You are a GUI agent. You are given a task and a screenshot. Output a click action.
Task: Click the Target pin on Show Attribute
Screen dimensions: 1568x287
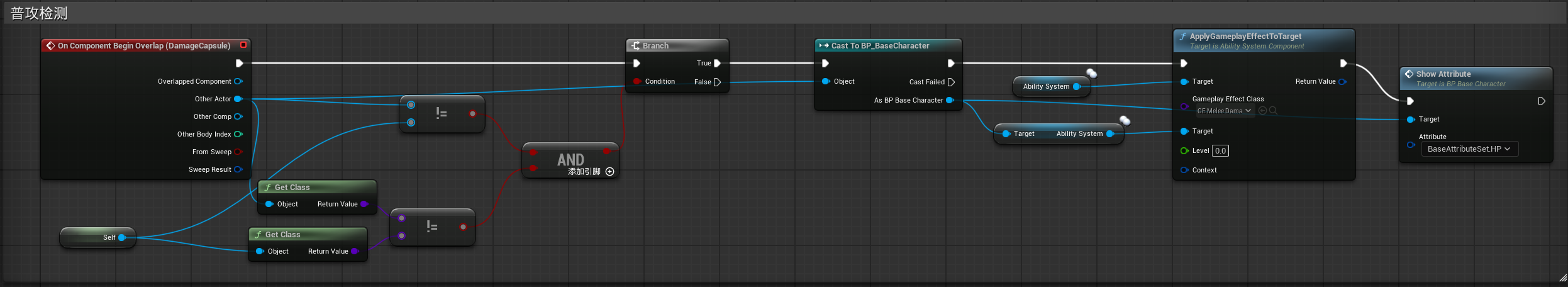coord(1411,119)
